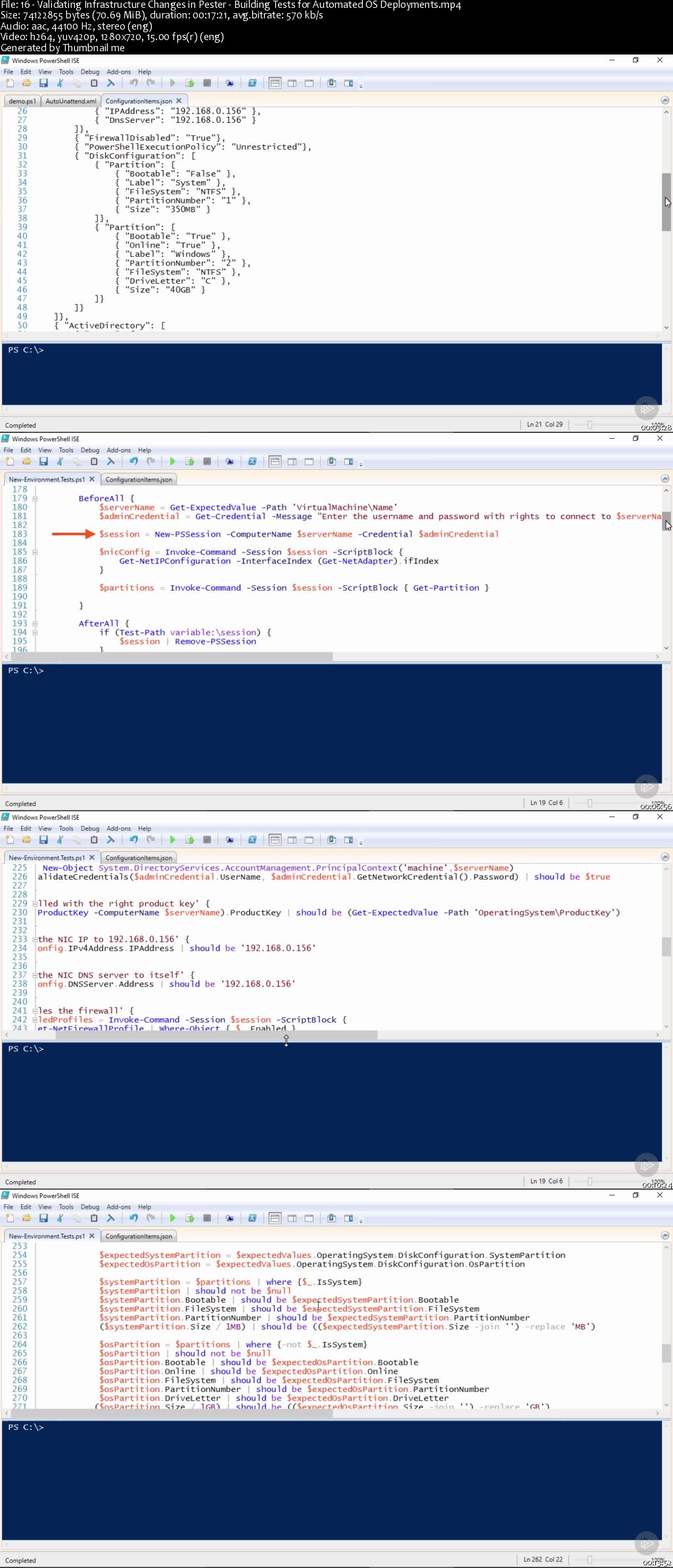Switch to demo.ps1 tab
Screen dimensions: 673x1568
coord(22,101)
